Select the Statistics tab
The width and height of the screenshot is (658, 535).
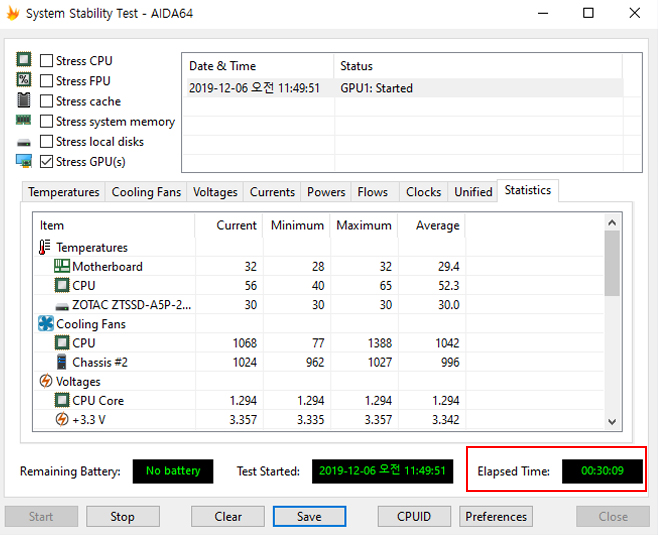(527, 191)
